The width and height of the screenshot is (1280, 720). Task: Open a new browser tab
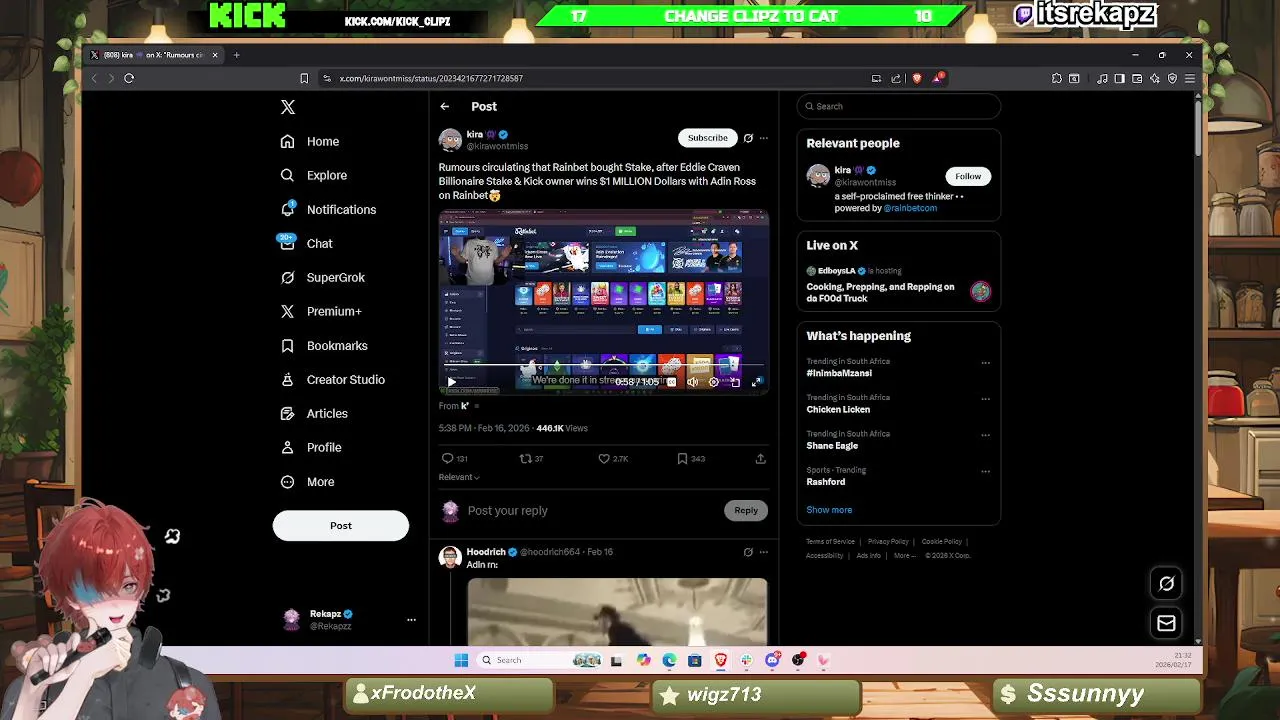(x=237, y=55)
